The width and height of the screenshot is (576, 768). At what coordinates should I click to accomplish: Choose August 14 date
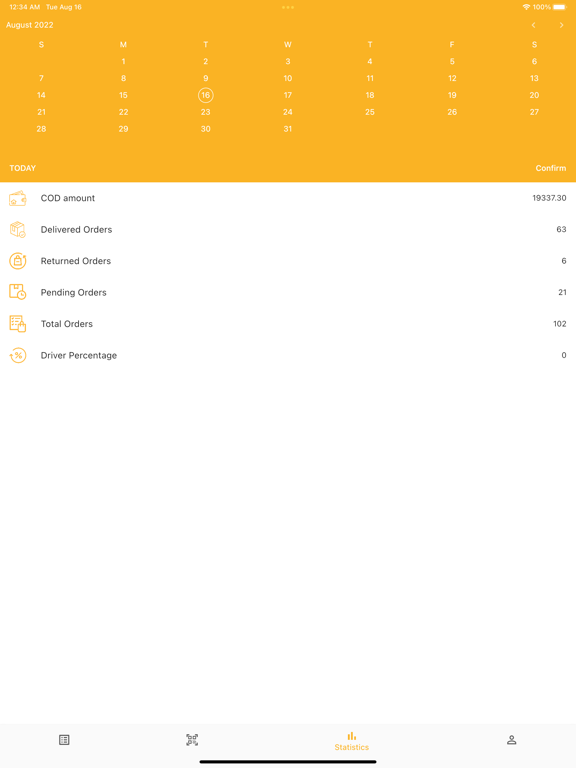pos(41,95)
